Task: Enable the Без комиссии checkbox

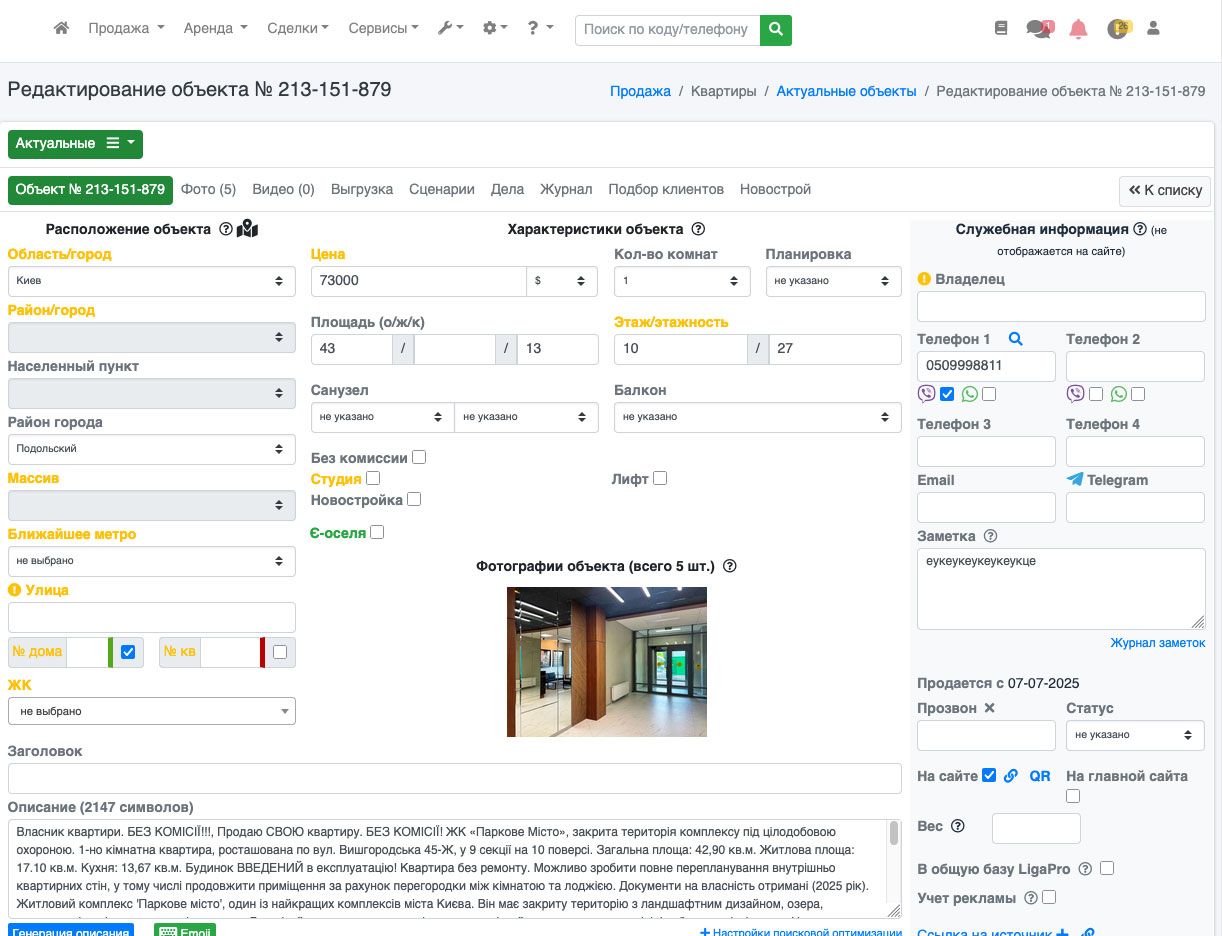Action: click(419, 457)
